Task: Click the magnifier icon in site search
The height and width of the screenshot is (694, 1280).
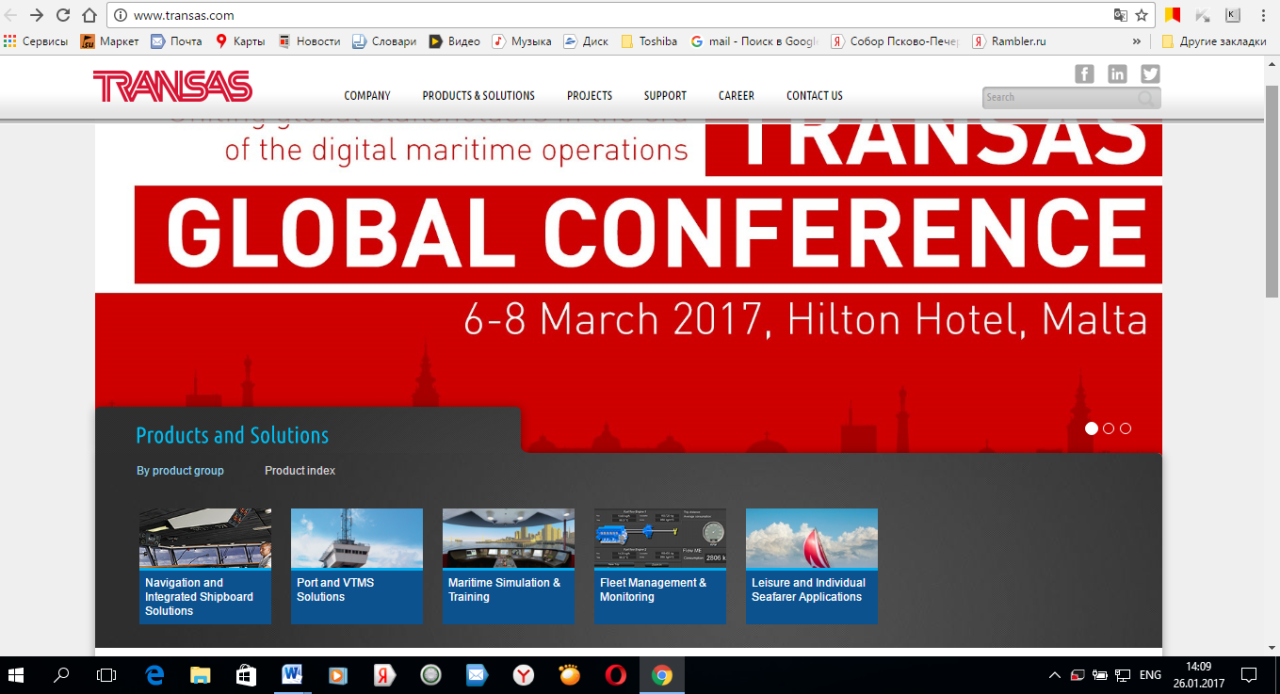Action: click(1146, 98)
